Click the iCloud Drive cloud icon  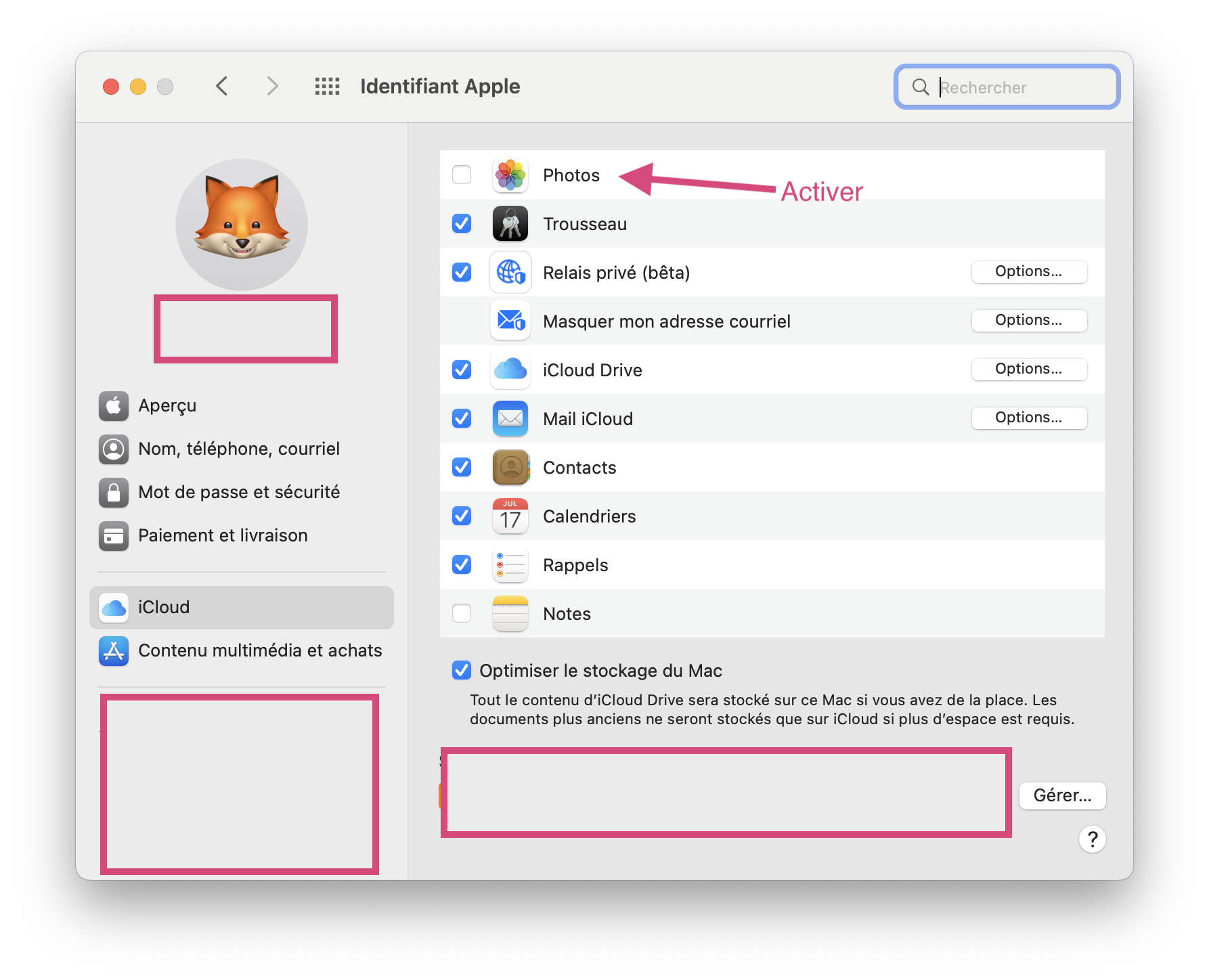pos(510,370)
